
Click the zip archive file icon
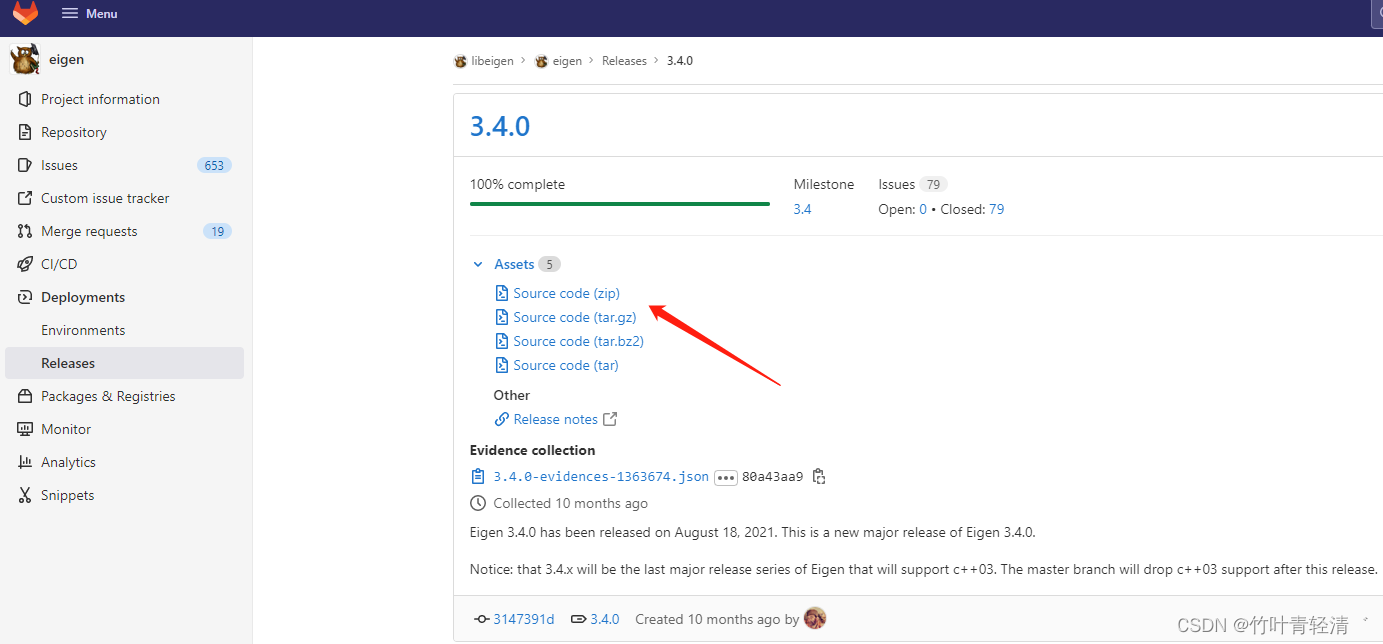[502, 293]
